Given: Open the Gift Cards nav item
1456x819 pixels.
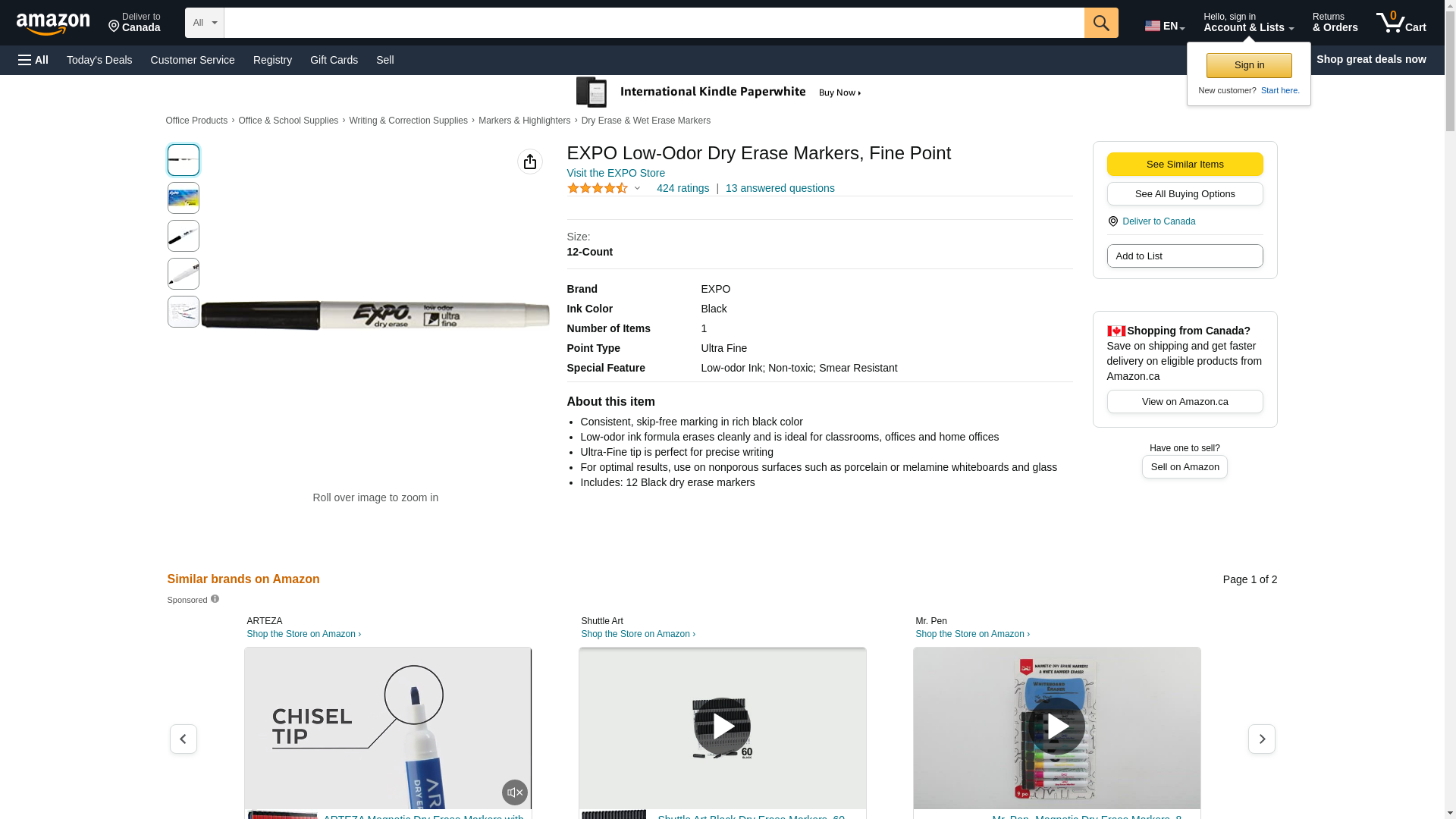Looking at the screenshot, I should (x=334, y=60).
